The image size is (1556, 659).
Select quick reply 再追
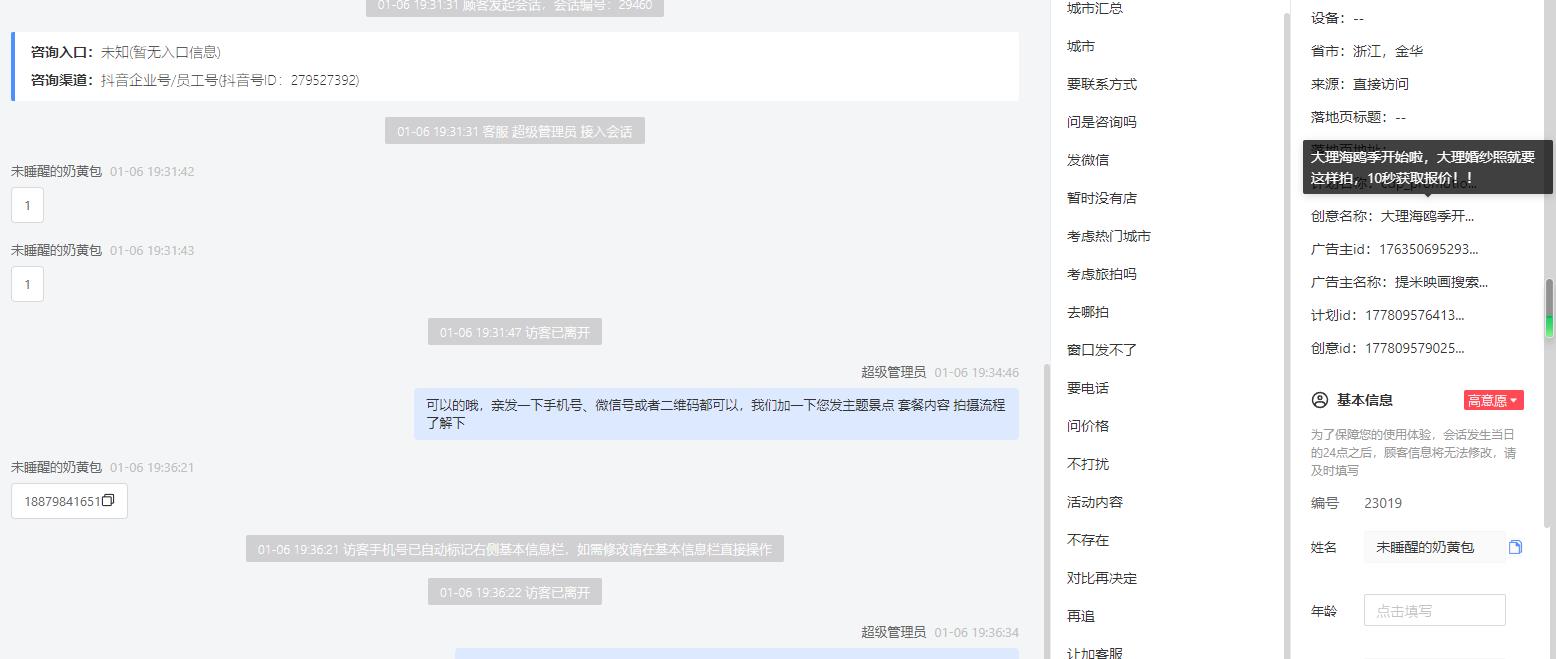pos(1080,616)
